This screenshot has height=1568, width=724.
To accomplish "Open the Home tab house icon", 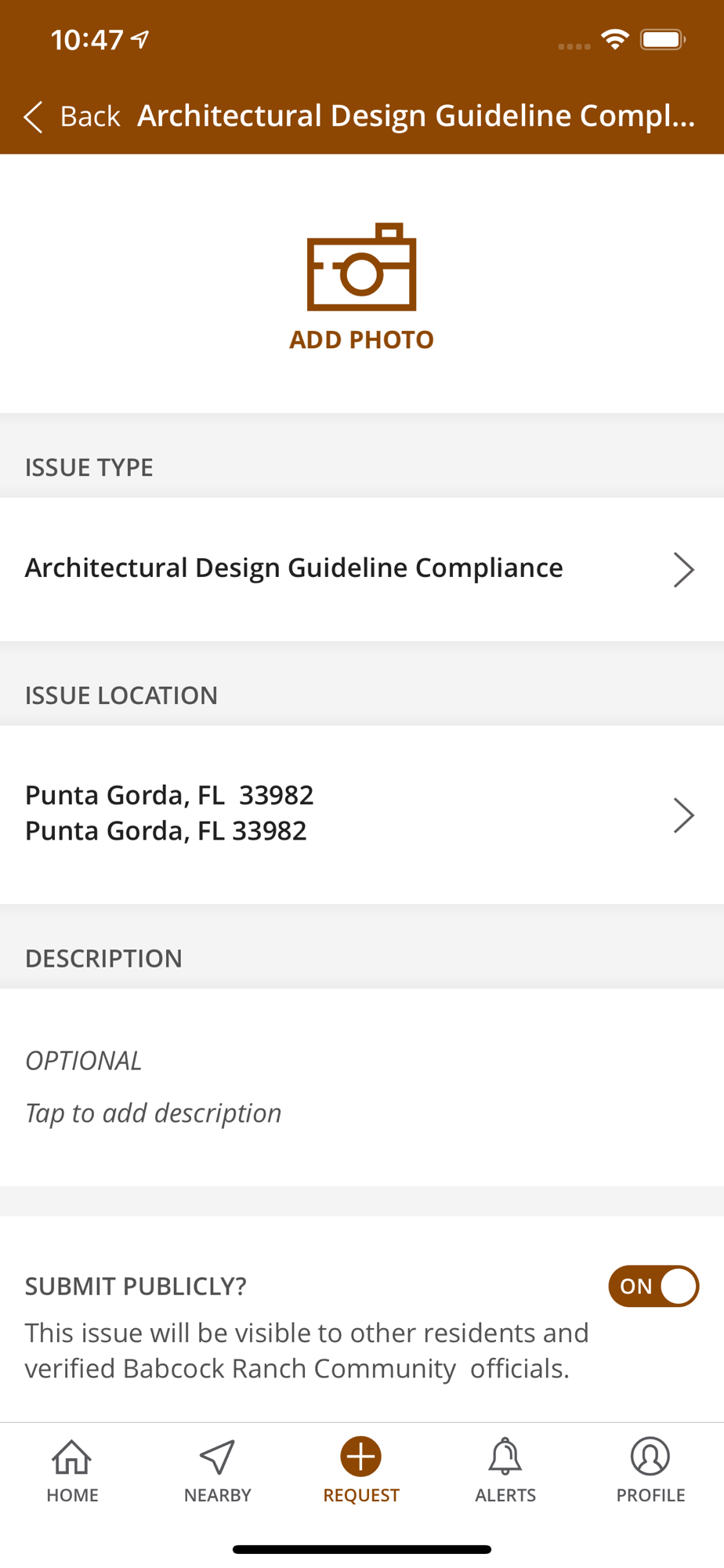I will click(72, 1457).
